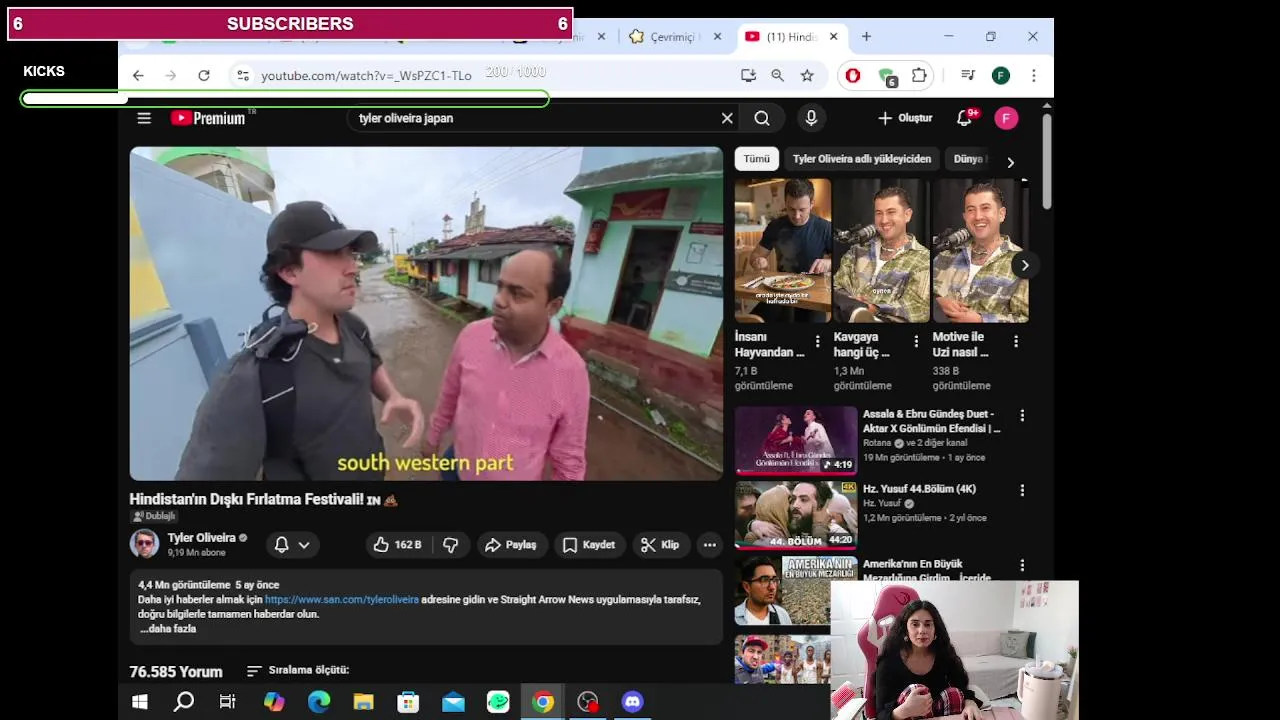Click the Chrome address bar URL
Image resolution: width=1280 pixels, height=720 pixels.
(366, 75)
